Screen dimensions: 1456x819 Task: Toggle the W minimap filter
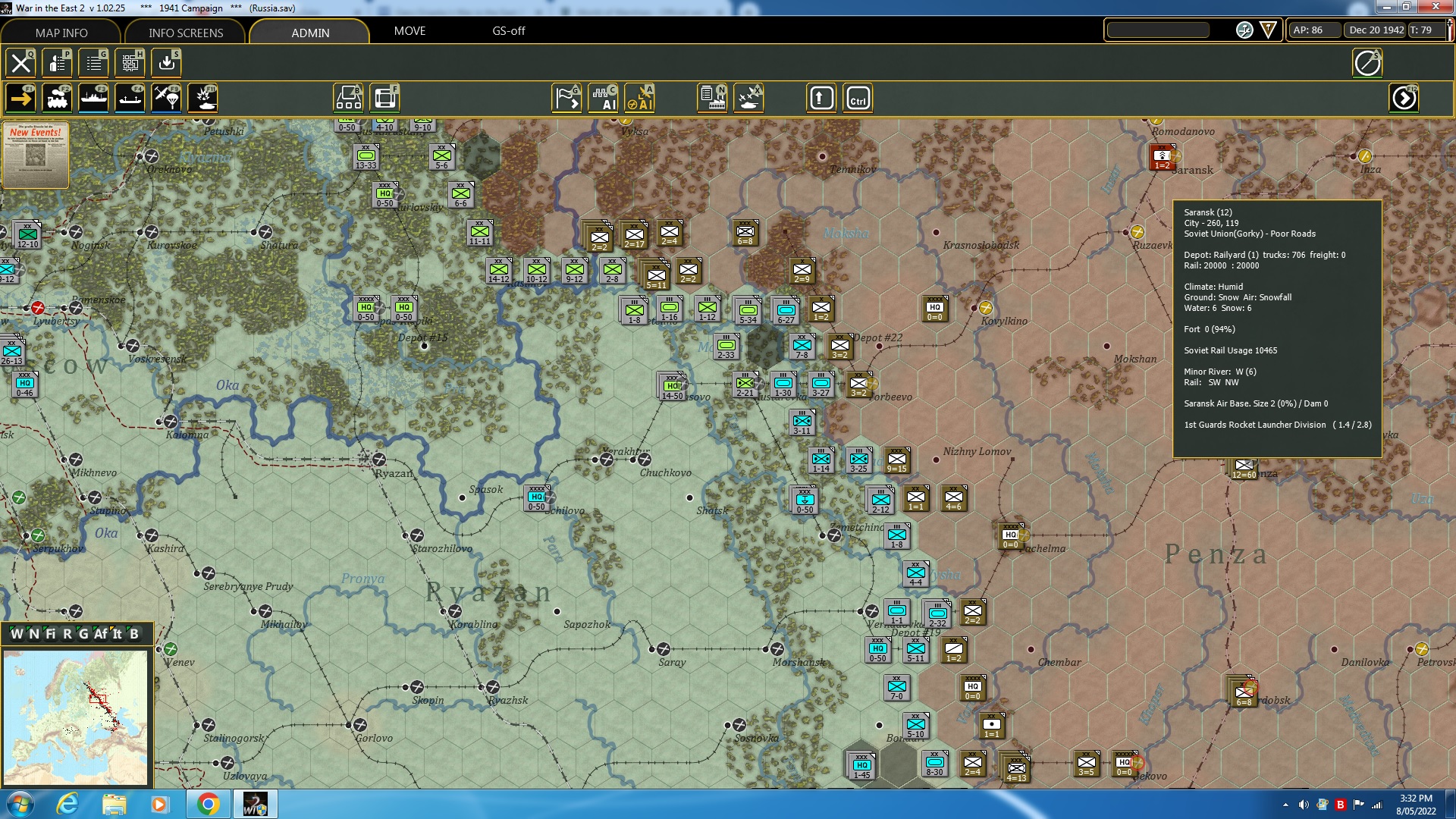pos(17,634)
